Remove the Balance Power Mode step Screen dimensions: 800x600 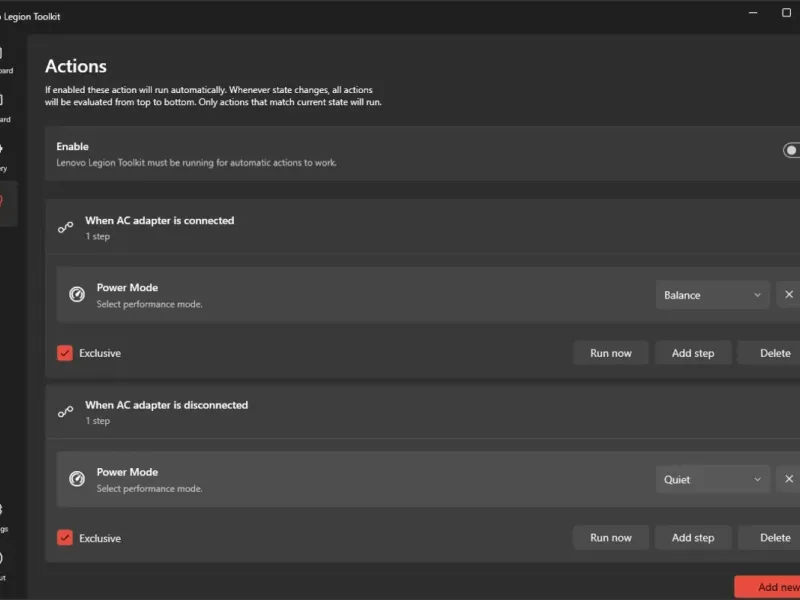click(788, 295)
